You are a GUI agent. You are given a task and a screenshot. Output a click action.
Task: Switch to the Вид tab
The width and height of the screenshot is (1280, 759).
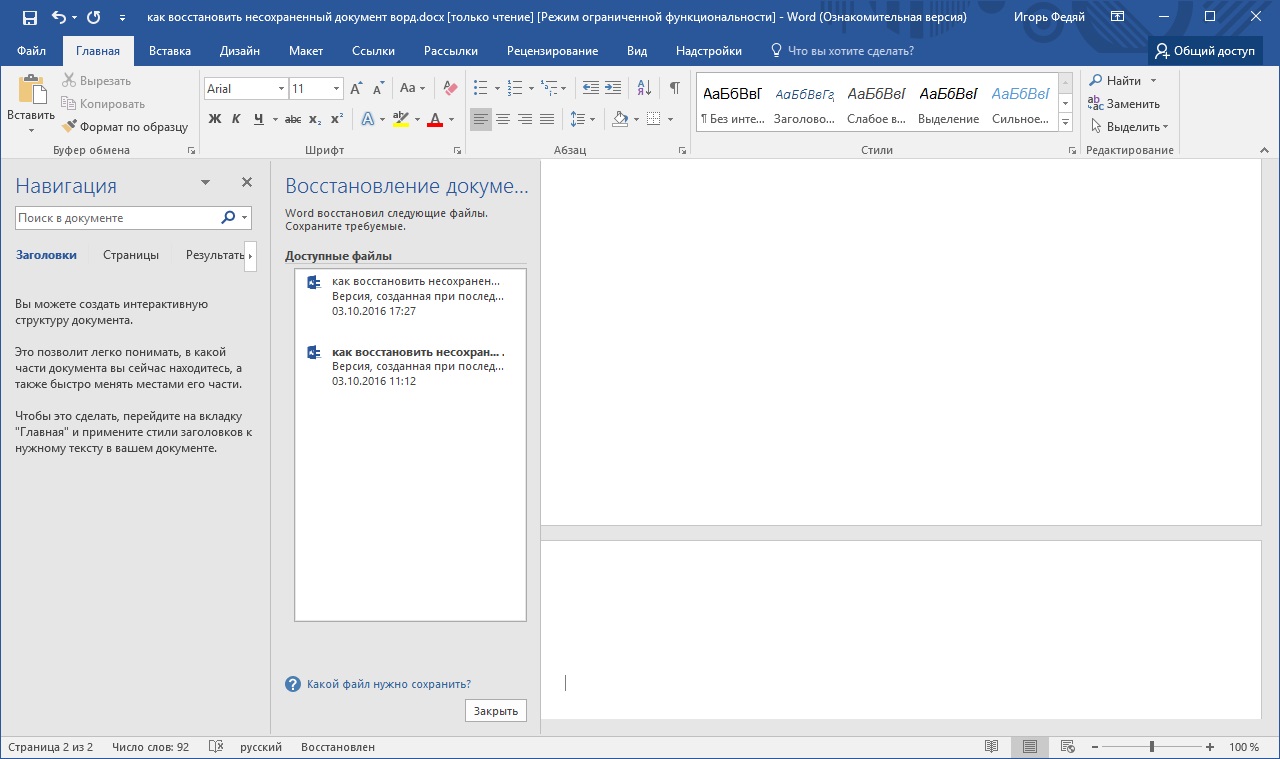click(637, 51)
